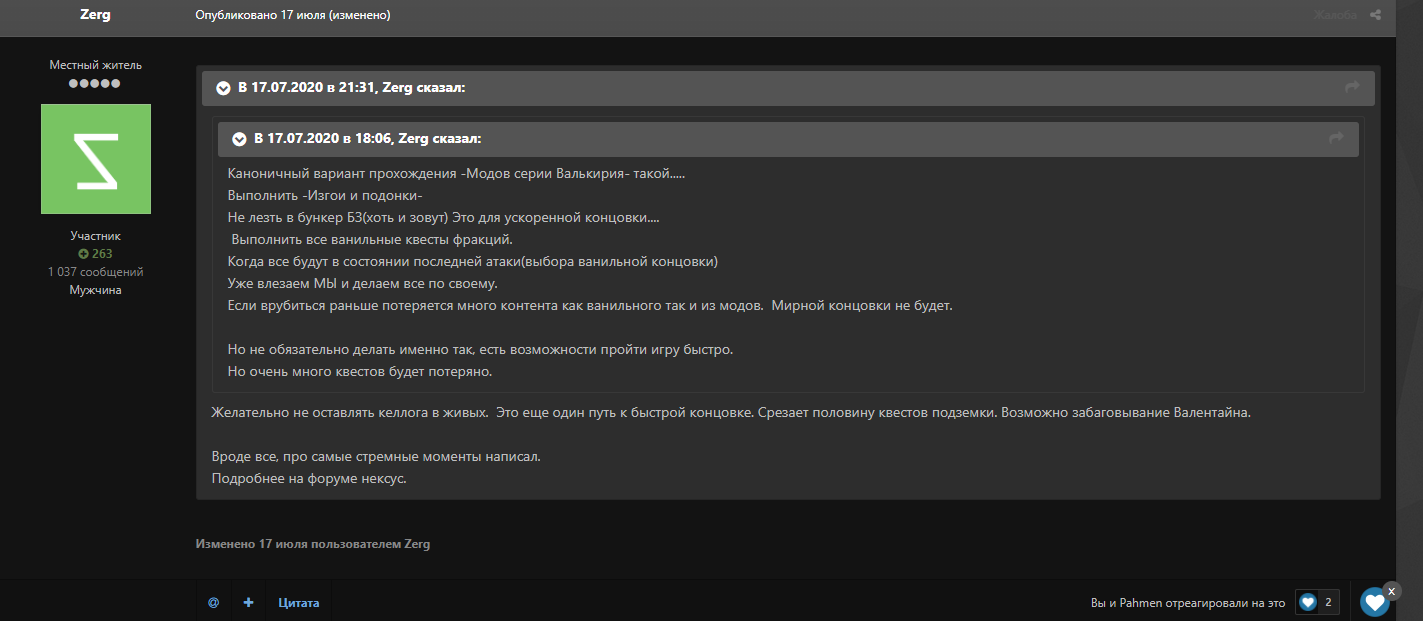
Task: Toggle the large heart like reaction
Action: tap(1374, 602)
